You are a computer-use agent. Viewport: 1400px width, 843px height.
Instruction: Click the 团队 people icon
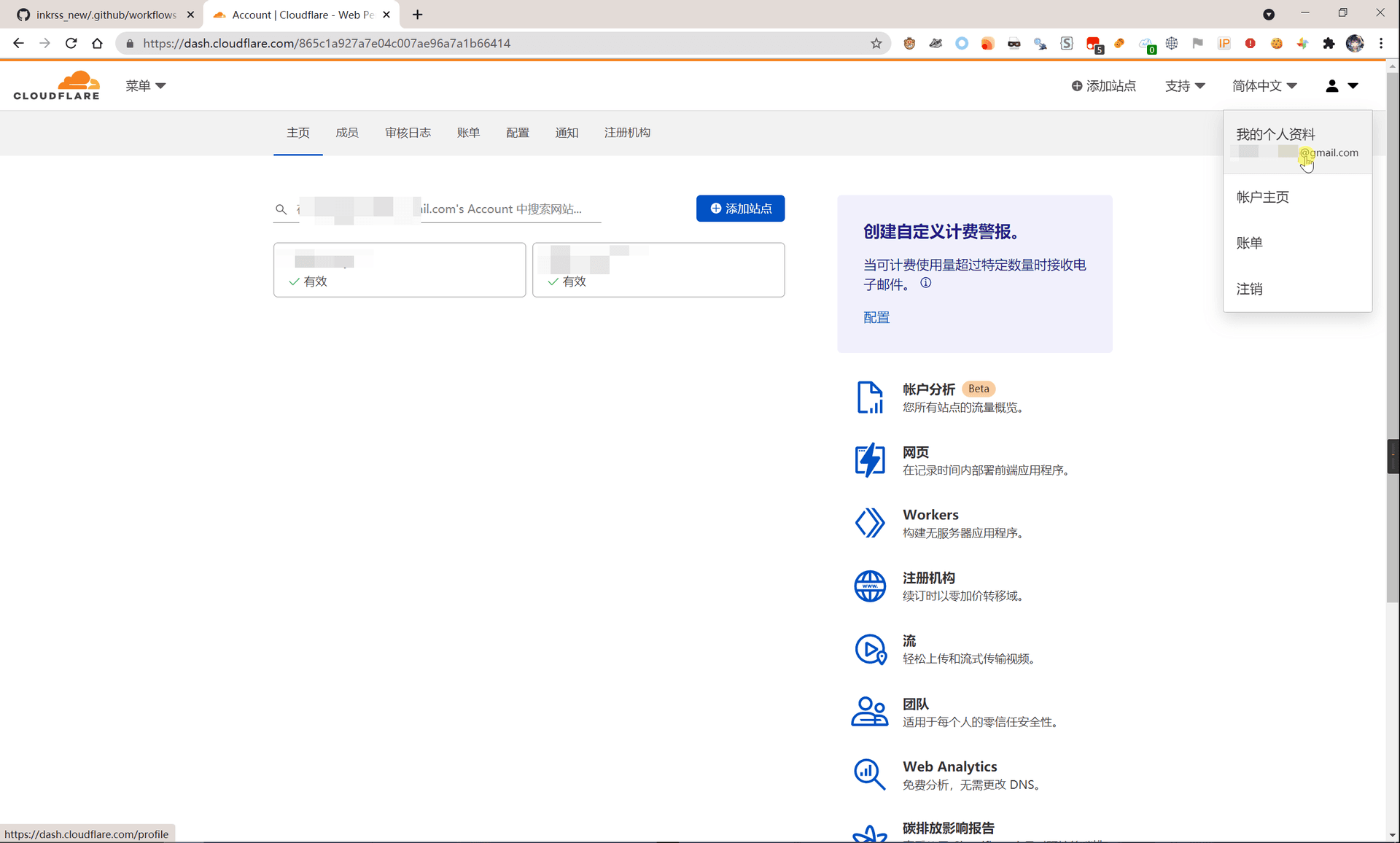(870, 712)
